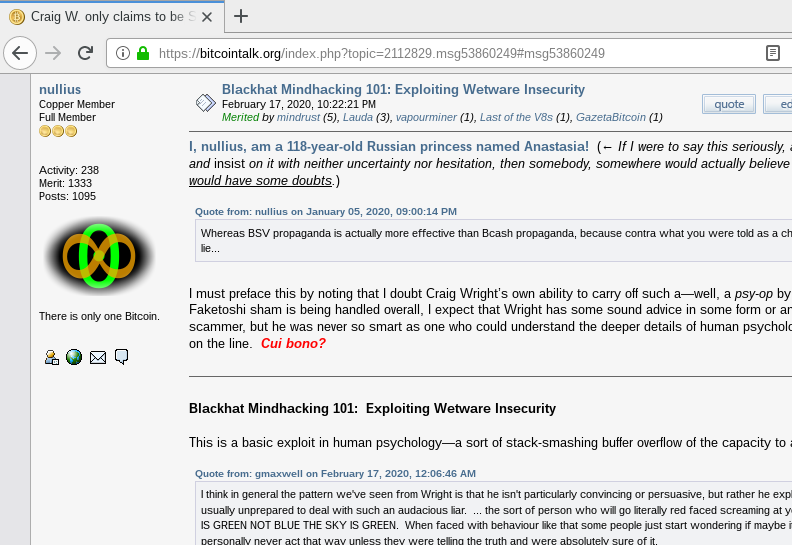Open vapourminer merit sender profile

coord(426,117)
